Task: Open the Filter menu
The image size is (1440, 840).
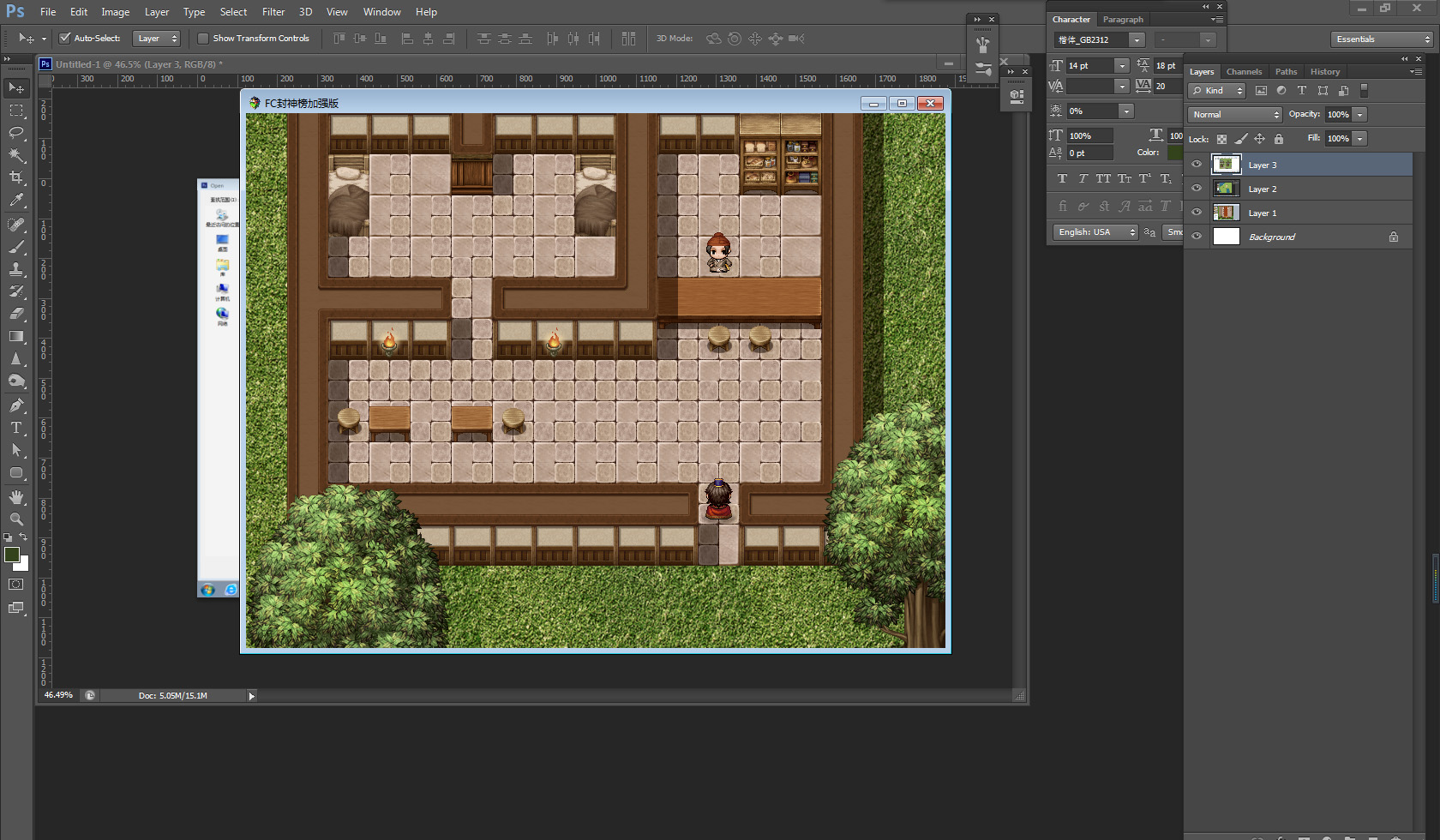Action: point(273,12)
